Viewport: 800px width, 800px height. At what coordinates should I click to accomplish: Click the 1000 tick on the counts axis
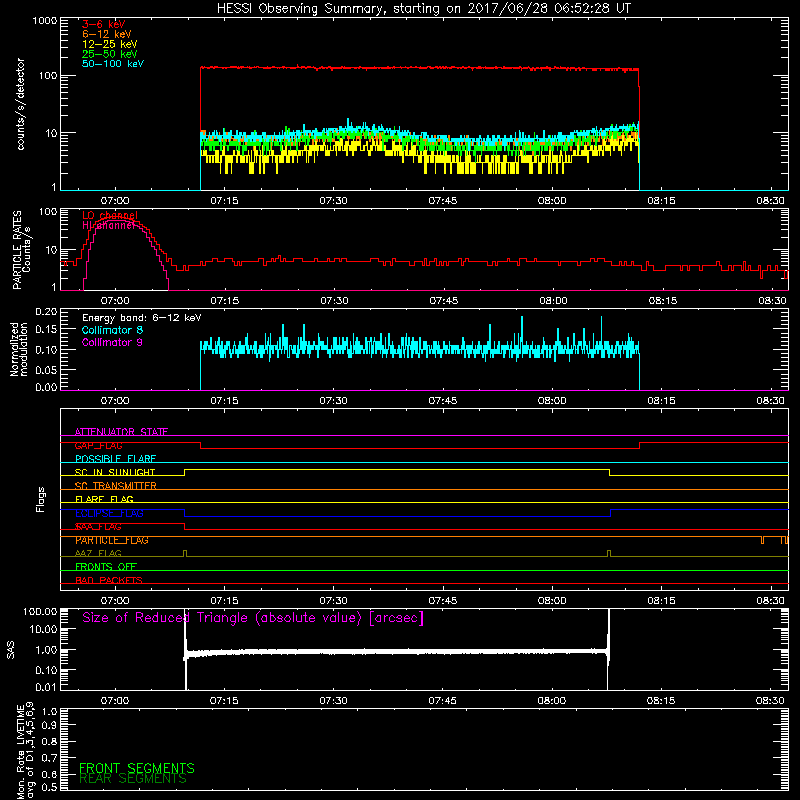44,21
